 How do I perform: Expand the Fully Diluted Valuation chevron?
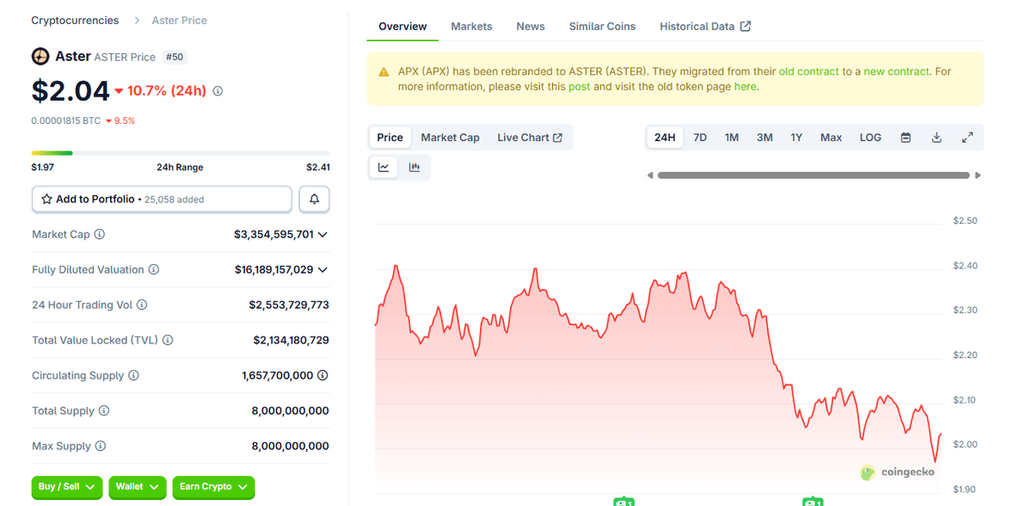point(322,270)
